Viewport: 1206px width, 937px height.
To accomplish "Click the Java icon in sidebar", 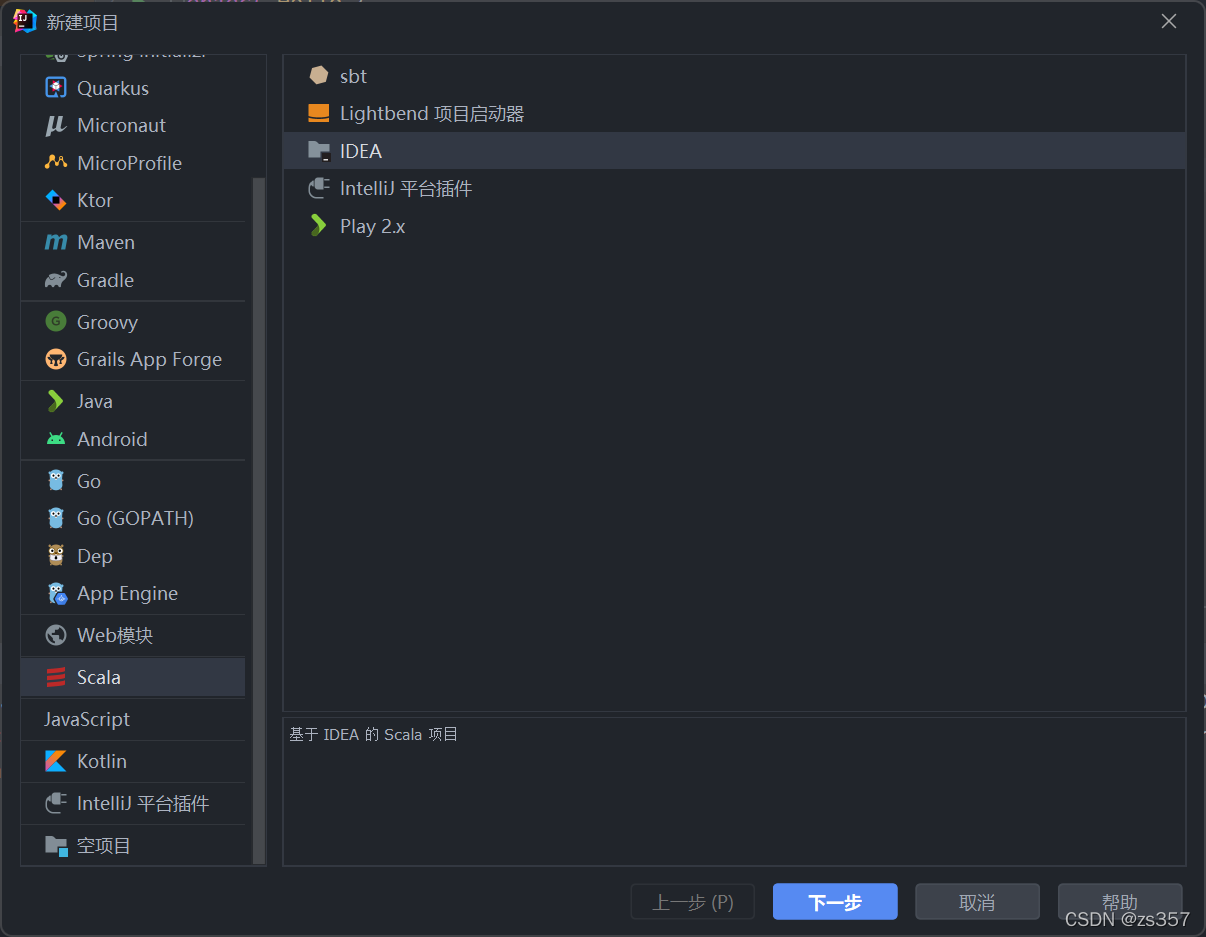I will point(56,401).
